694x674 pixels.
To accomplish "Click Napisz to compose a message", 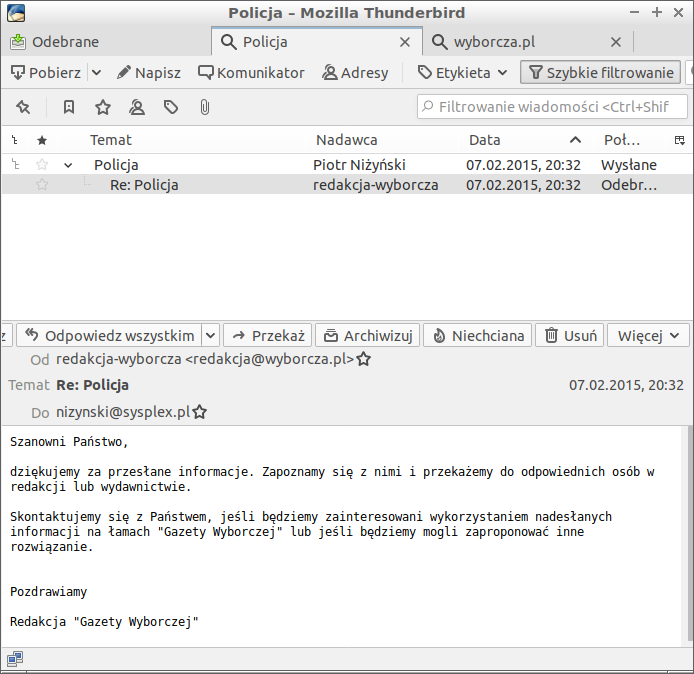I will (x=149, y=73).
